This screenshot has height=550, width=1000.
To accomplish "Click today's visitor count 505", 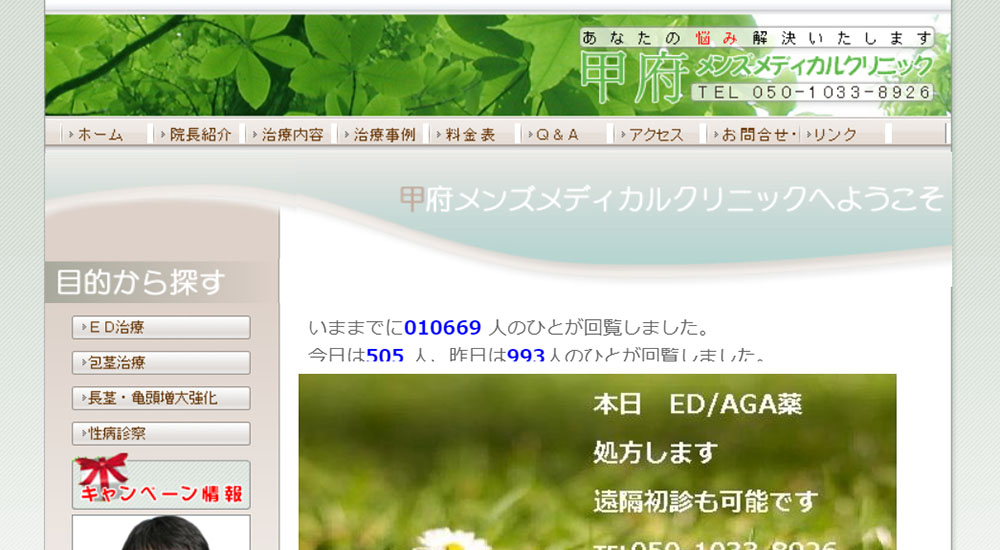I will pos(385,354).
